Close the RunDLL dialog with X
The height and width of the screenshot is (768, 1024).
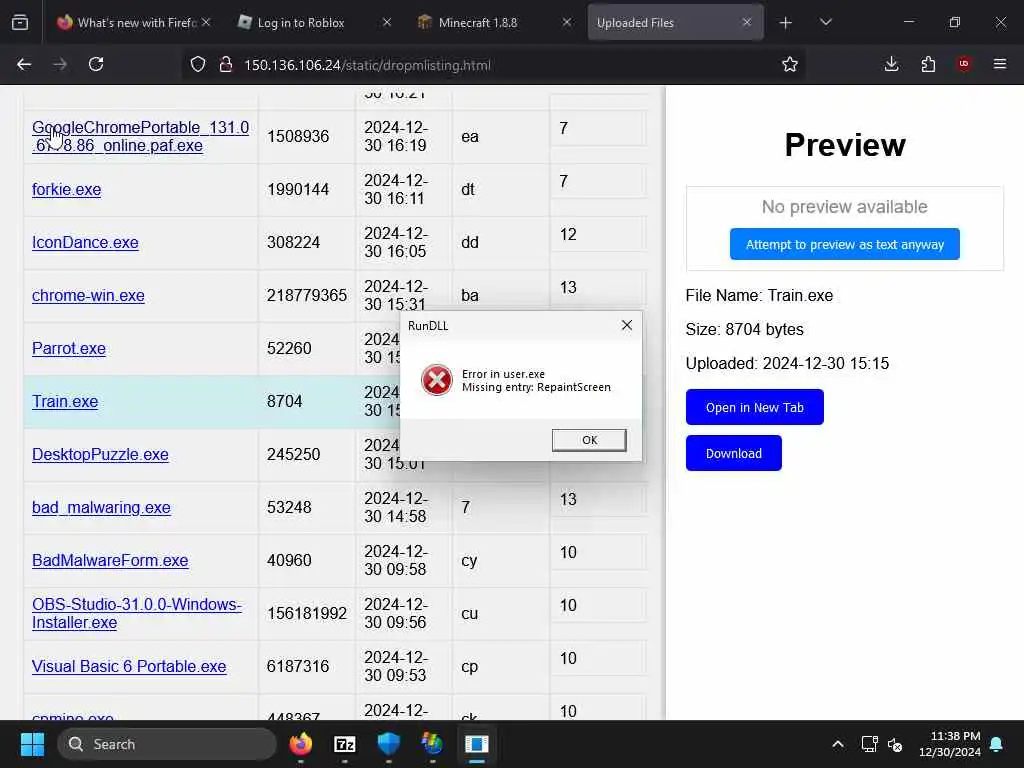[627, 325]
